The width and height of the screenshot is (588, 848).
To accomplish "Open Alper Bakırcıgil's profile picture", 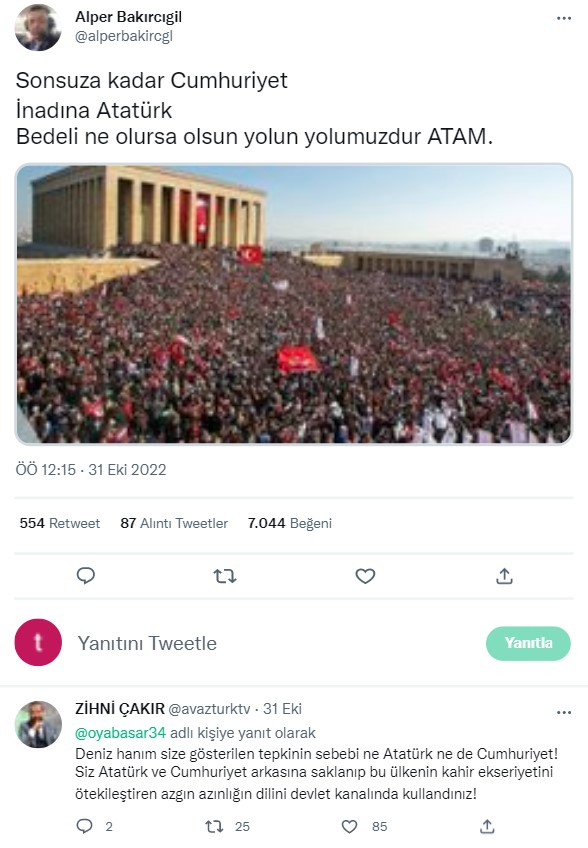I will (x=38, y=28).
